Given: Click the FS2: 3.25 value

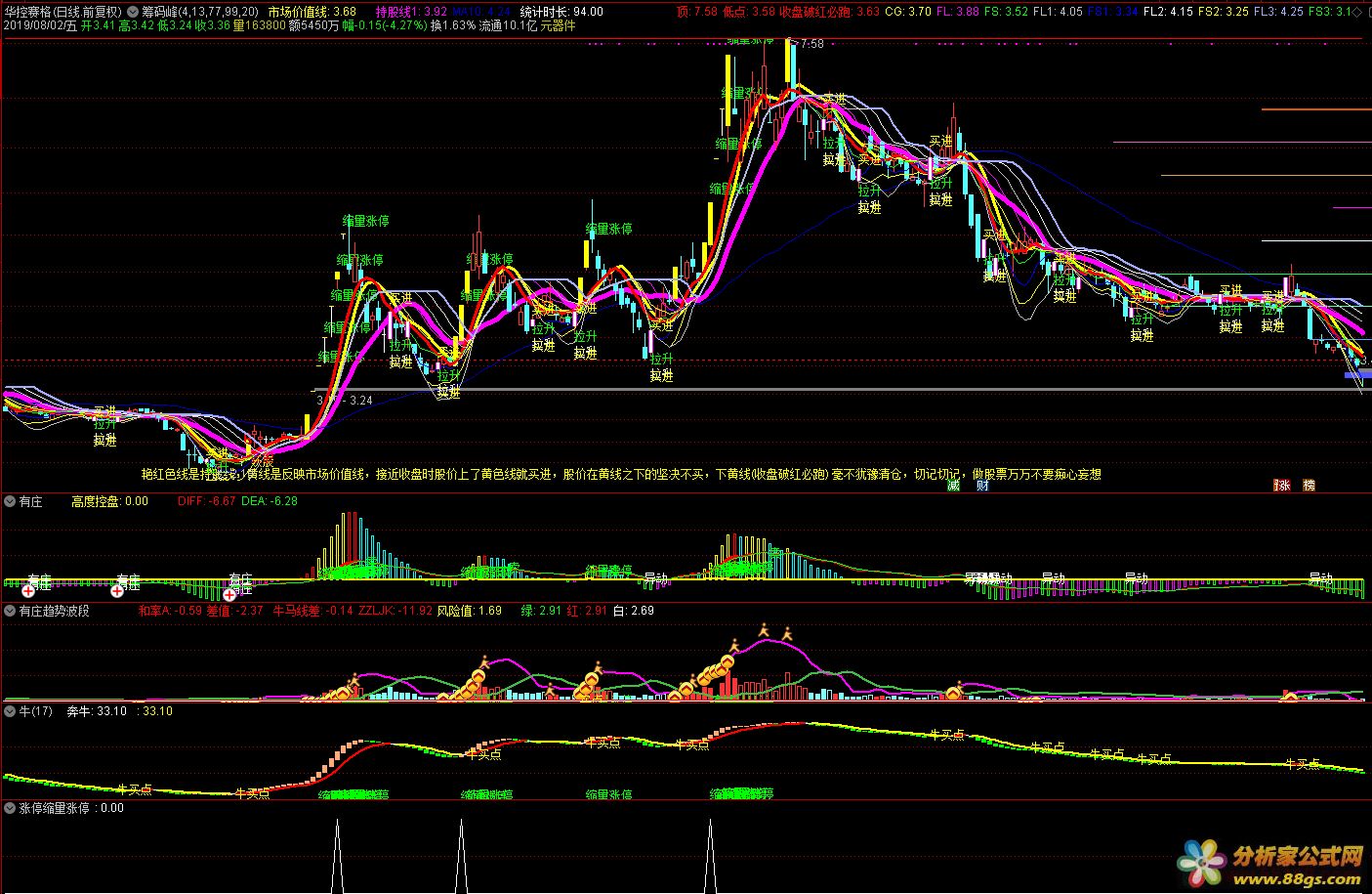Looking at the screenshot, I should click(x=1223, y=12).
